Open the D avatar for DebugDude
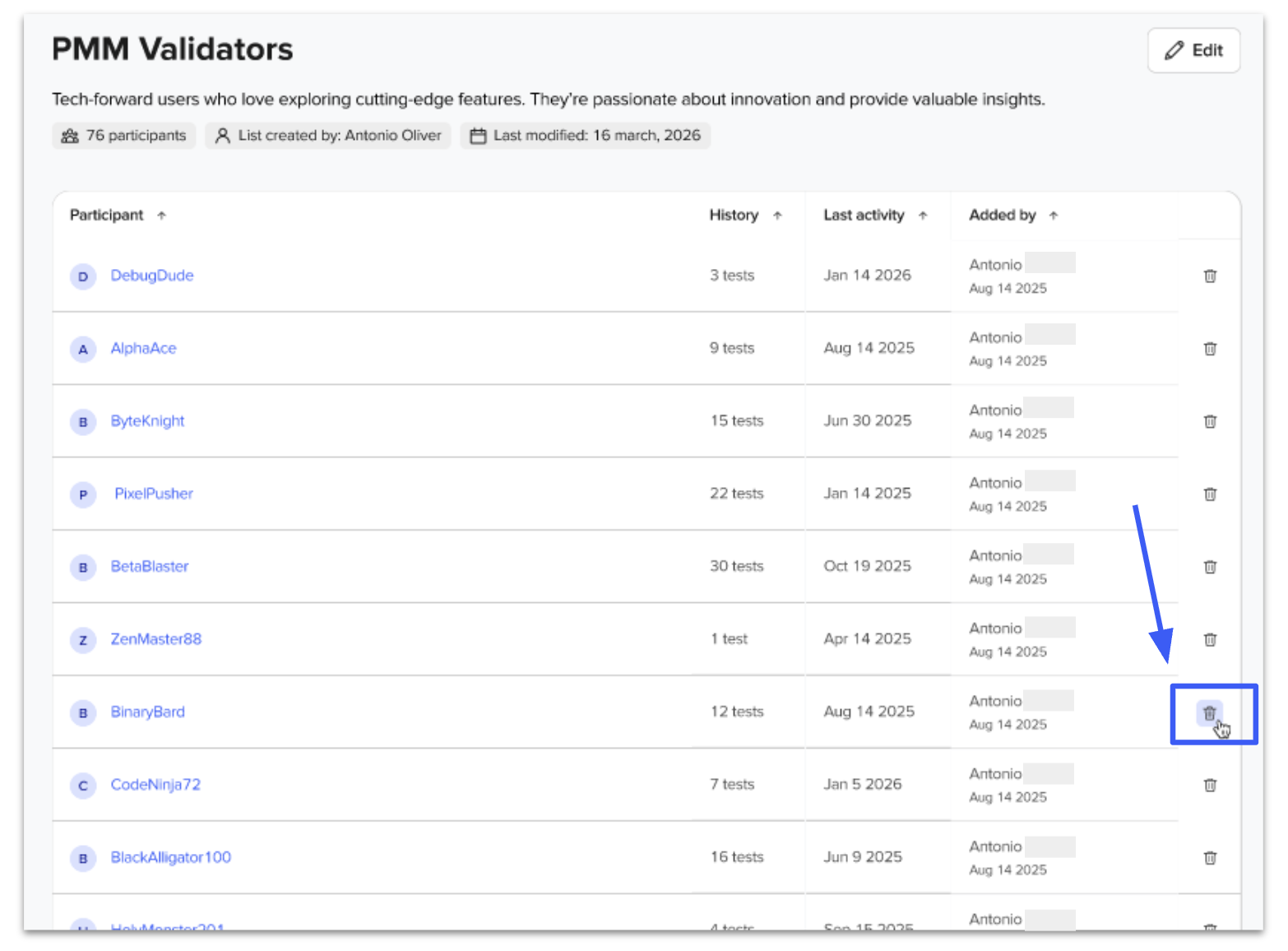 83,276
